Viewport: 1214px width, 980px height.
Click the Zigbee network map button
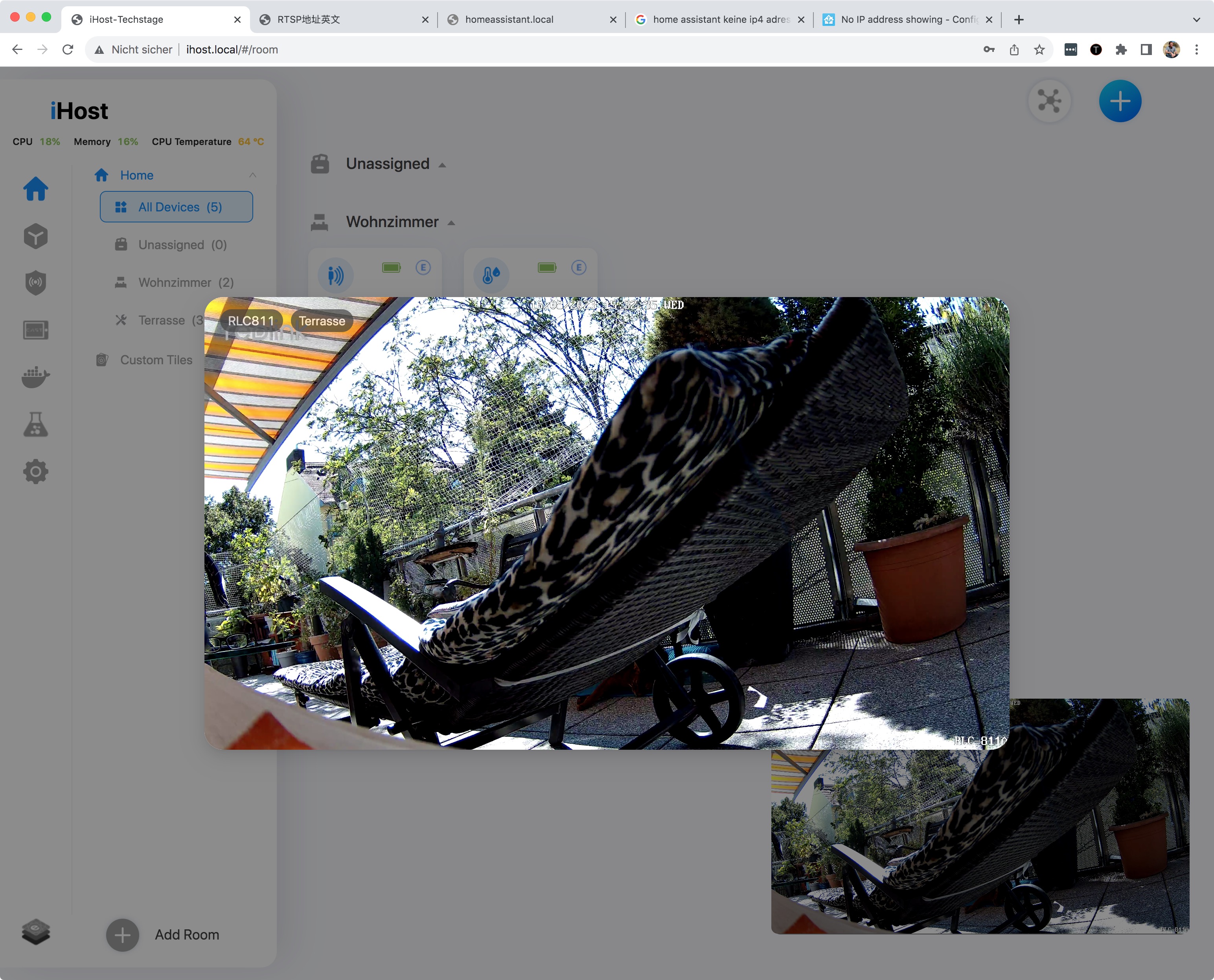click(x=1049, y=102)
